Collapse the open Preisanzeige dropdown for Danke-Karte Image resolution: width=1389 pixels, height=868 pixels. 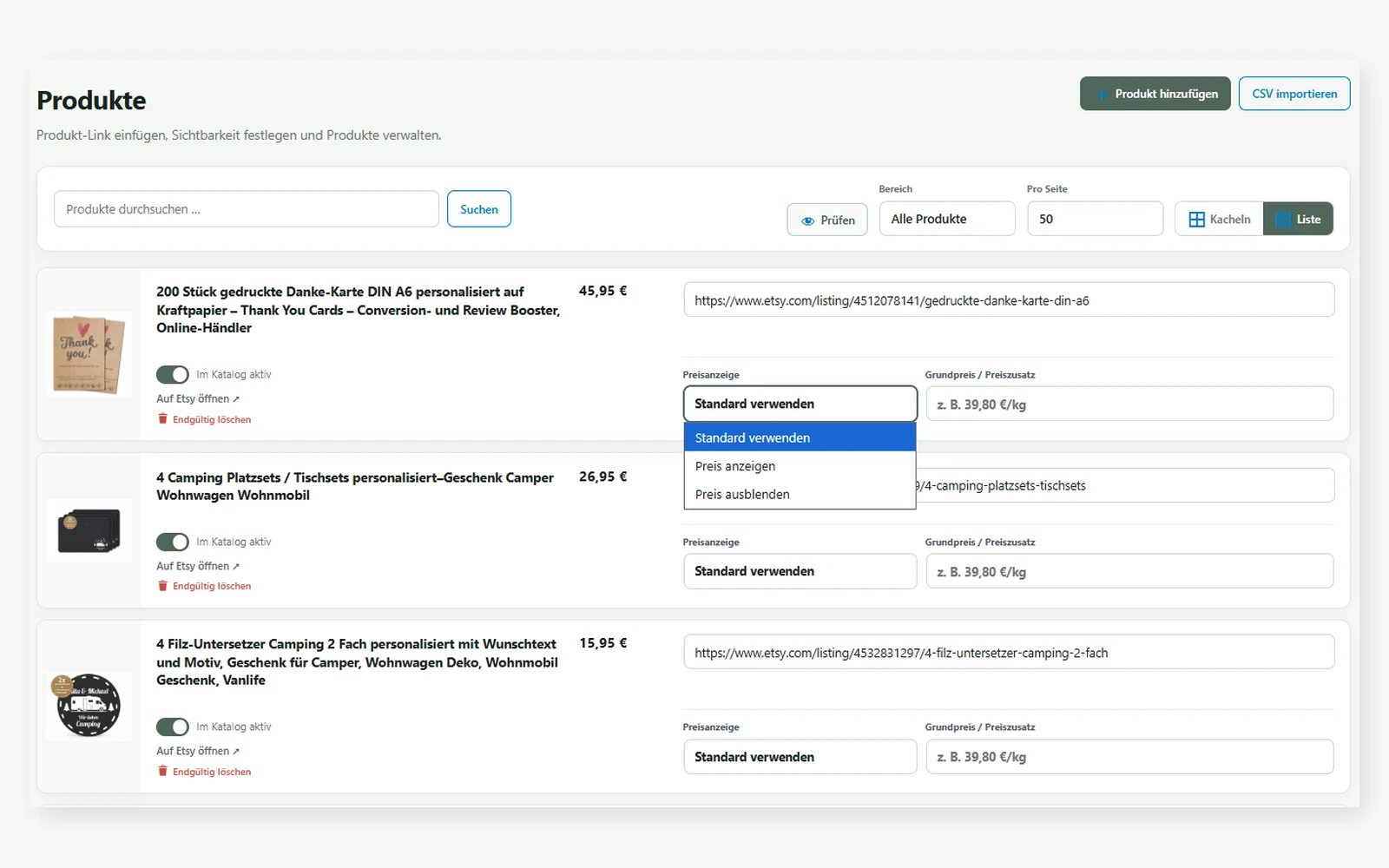(x=800, y=404)
